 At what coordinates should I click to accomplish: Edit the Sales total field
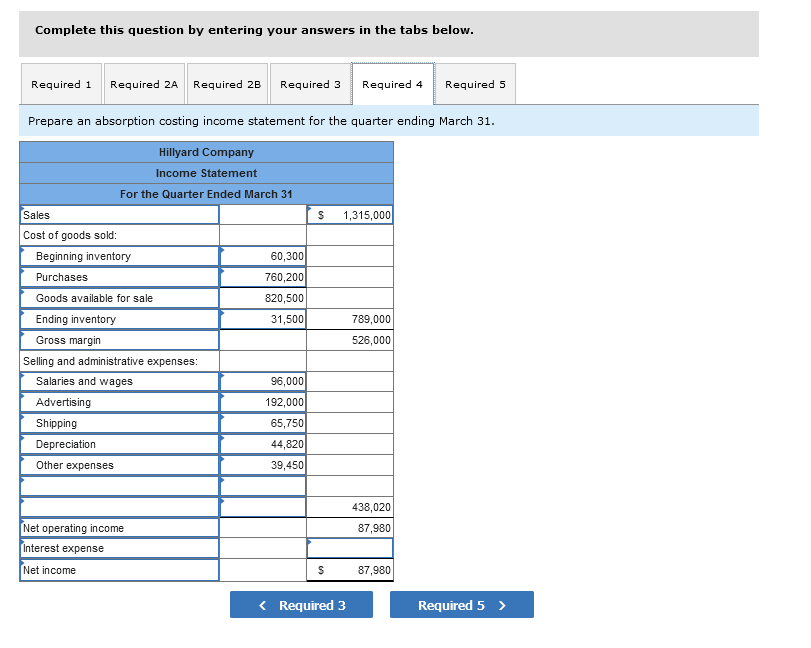coord(350,215)
